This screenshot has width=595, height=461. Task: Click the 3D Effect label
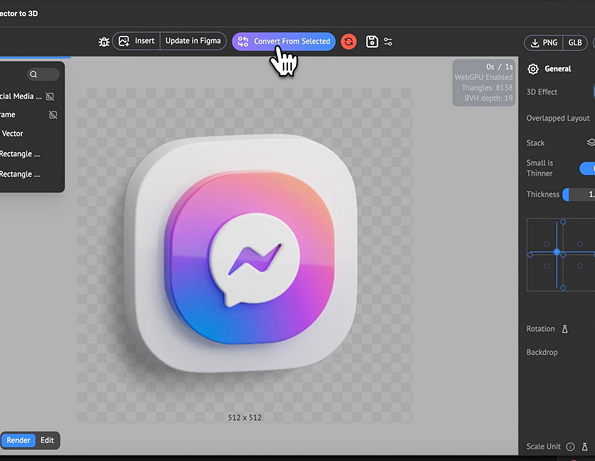click(541, 92)
